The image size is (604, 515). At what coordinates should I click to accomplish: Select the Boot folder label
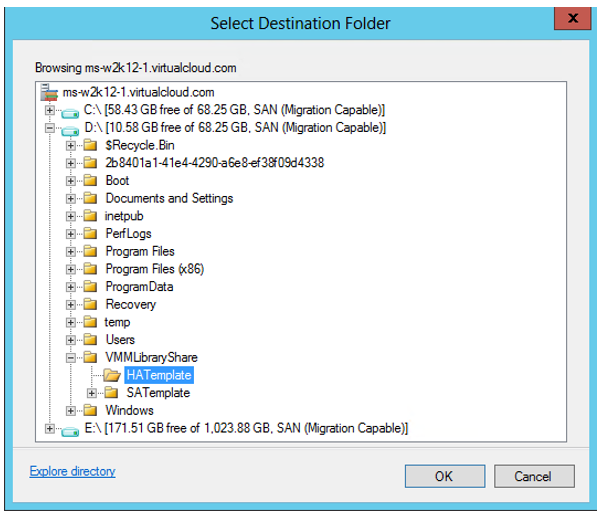117,181
